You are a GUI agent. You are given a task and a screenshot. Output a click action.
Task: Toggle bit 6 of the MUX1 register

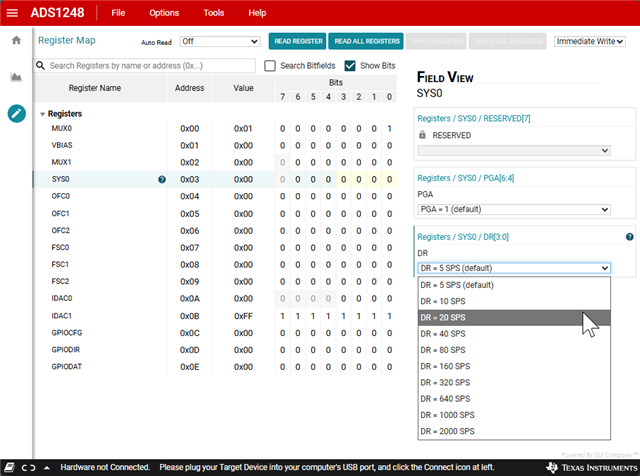coord(298,162)
